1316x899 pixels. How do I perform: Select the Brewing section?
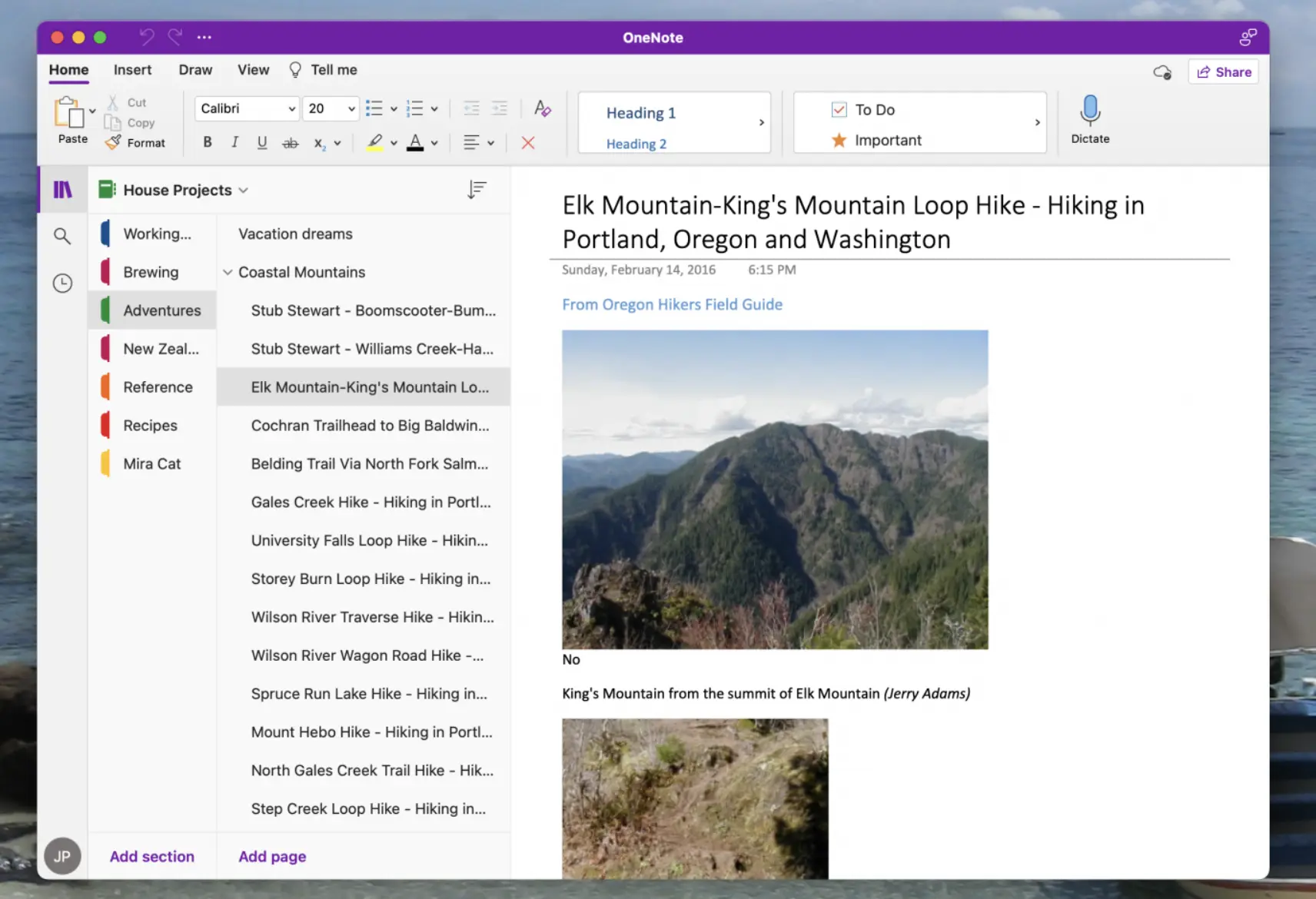(152, 272)
